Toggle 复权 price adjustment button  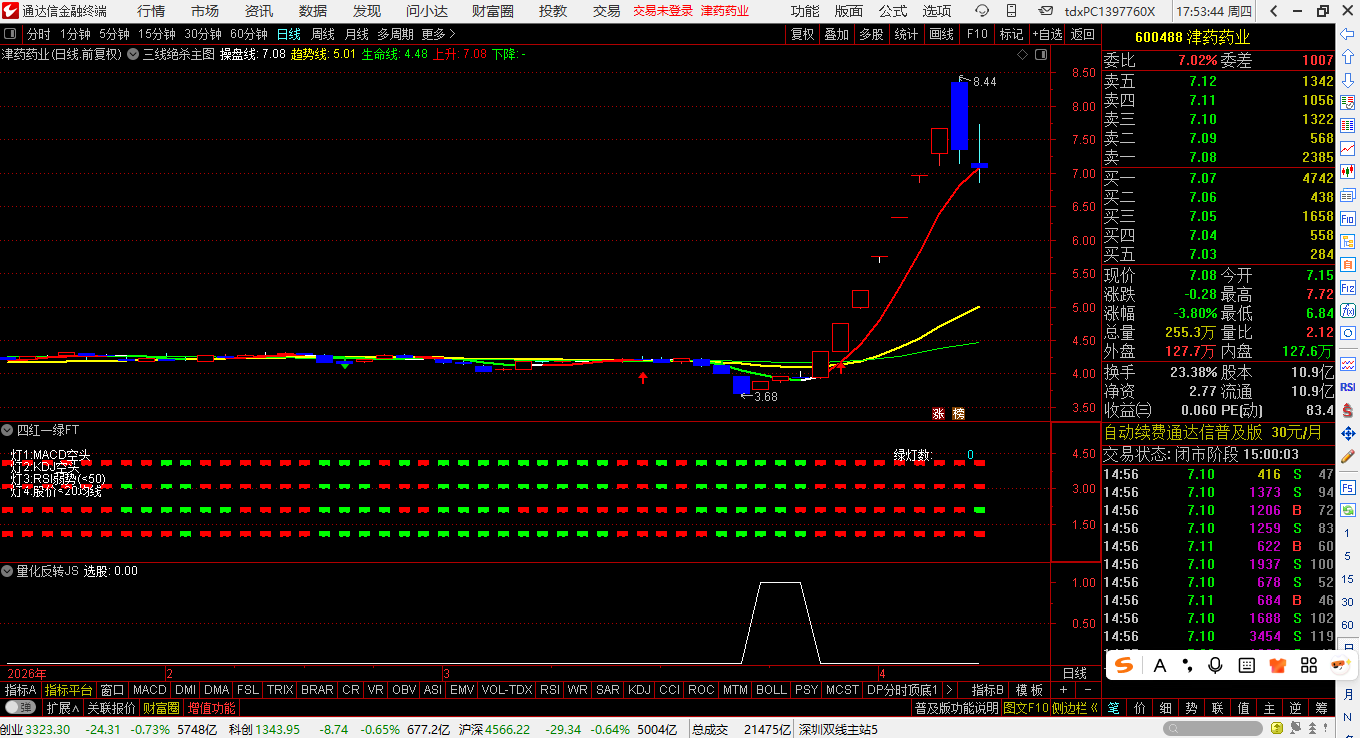802,34
